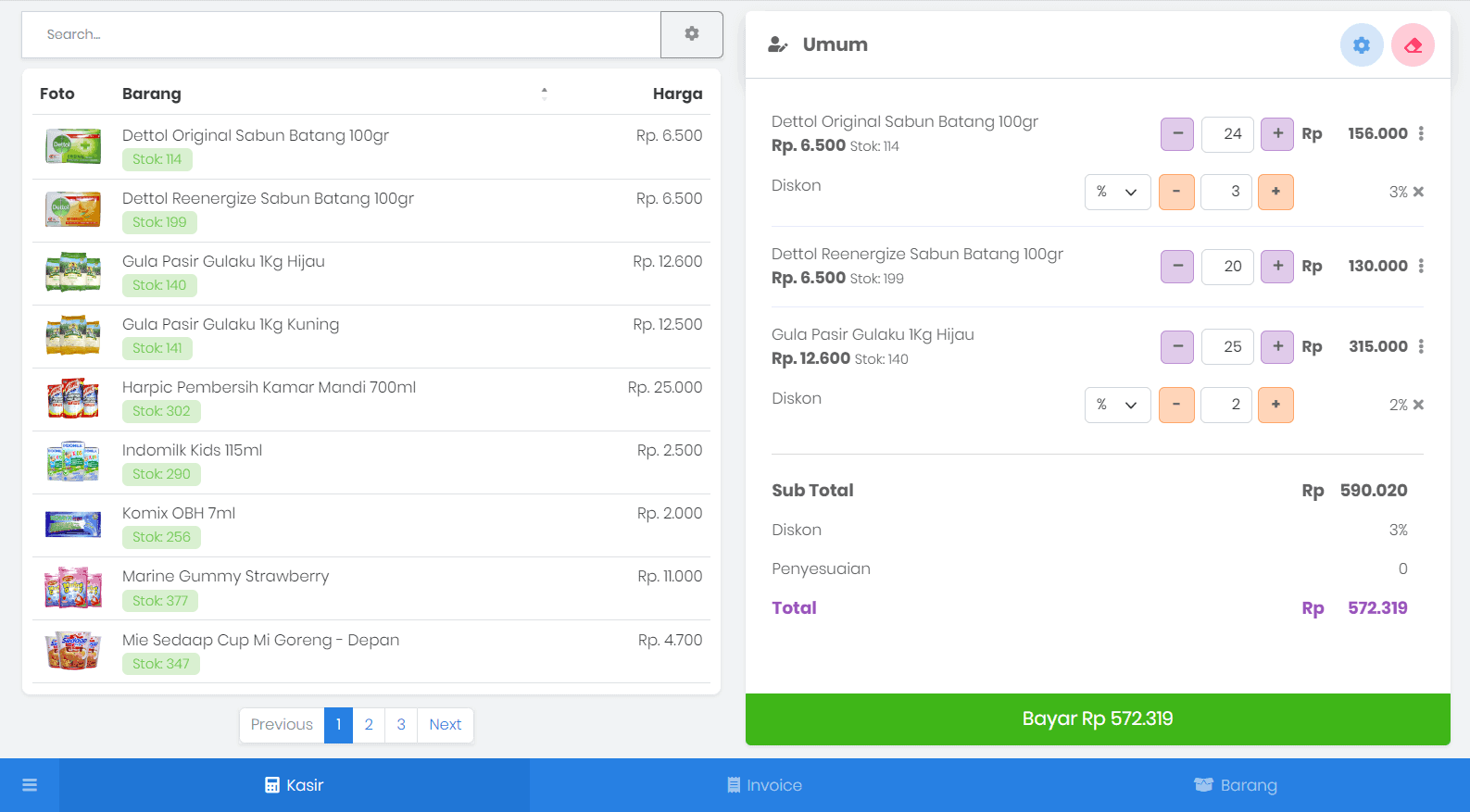Click the overall Diskon 3% value
This screenshot has width=1470, height=812.
coord(1398,530)
